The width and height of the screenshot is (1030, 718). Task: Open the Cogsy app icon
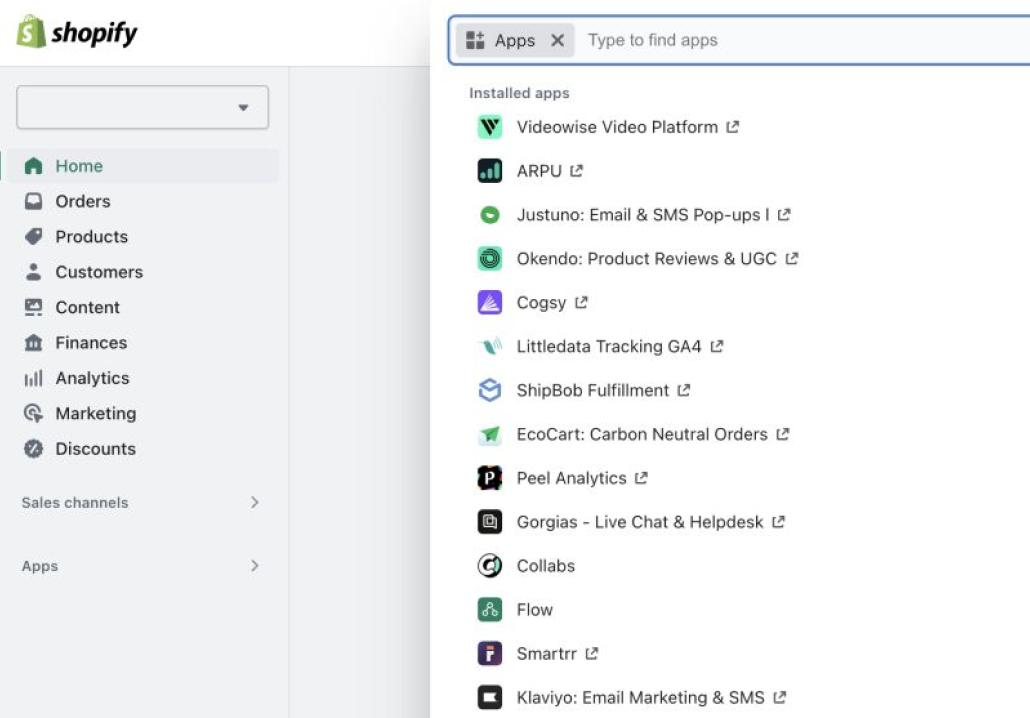(489, 303)
